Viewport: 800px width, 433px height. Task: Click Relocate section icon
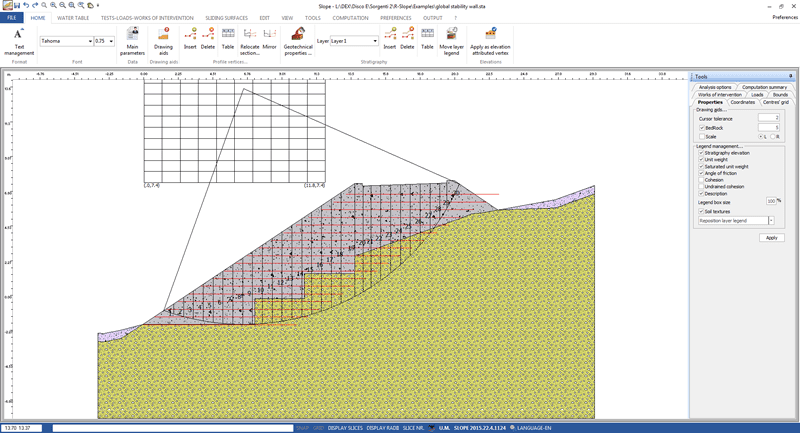(249, 40)
